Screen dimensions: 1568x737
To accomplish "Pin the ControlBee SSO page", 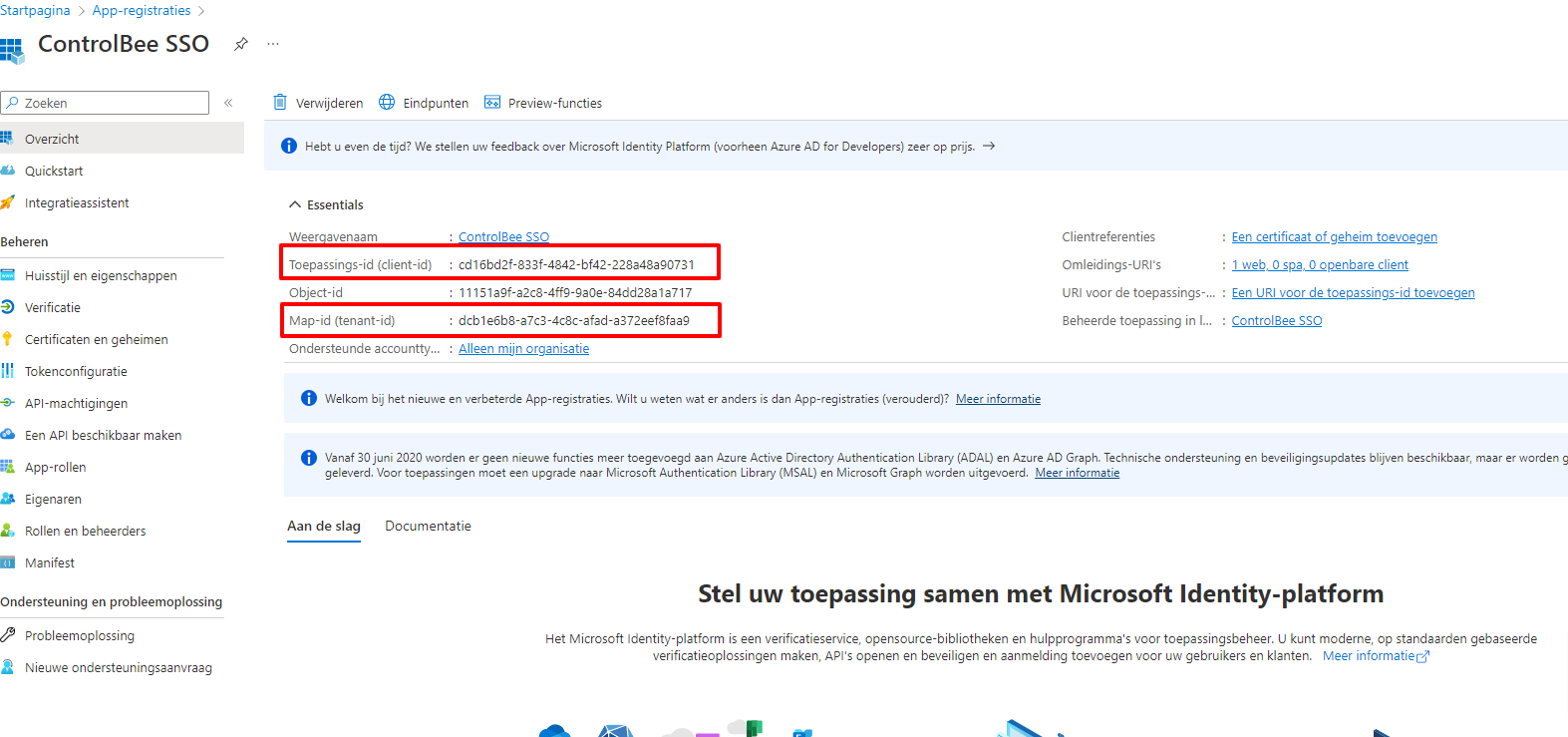I will click(240, 44).
